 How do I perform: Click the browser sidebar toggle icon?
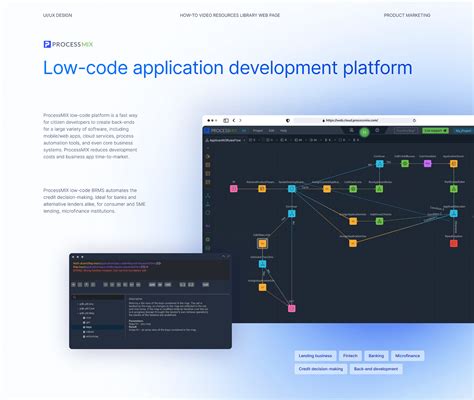[226, 120]
